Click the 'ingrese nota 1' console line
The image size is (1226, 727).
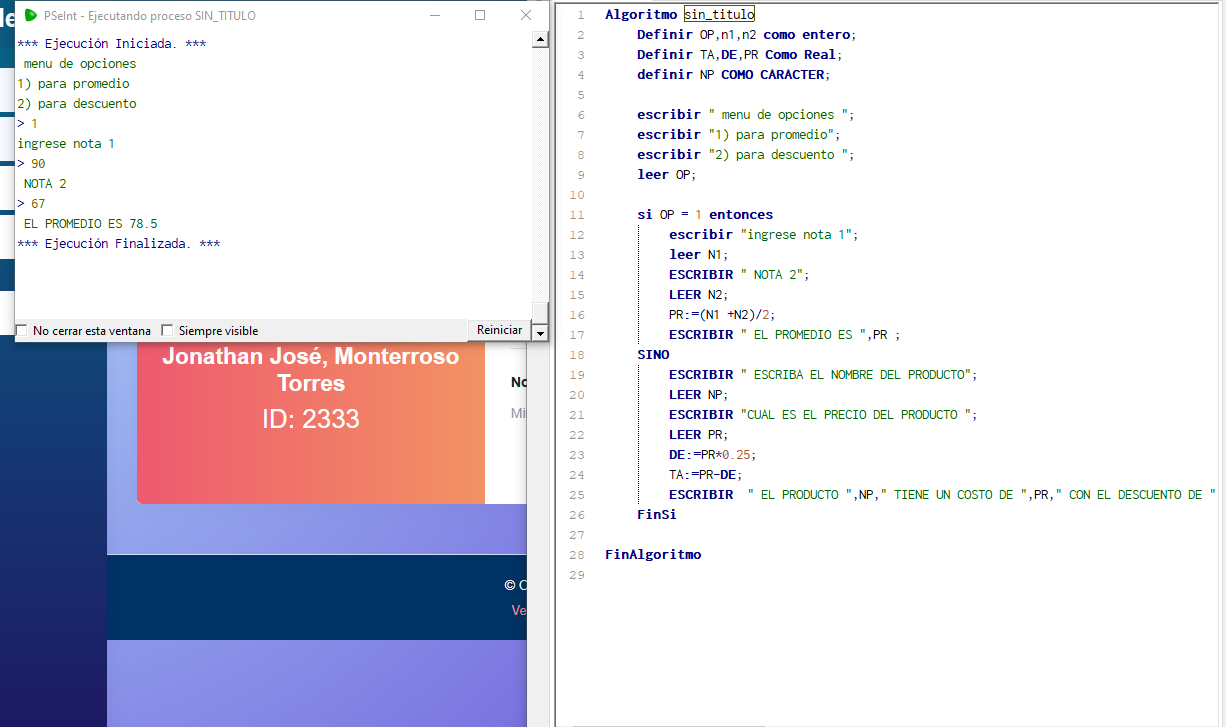66,144
